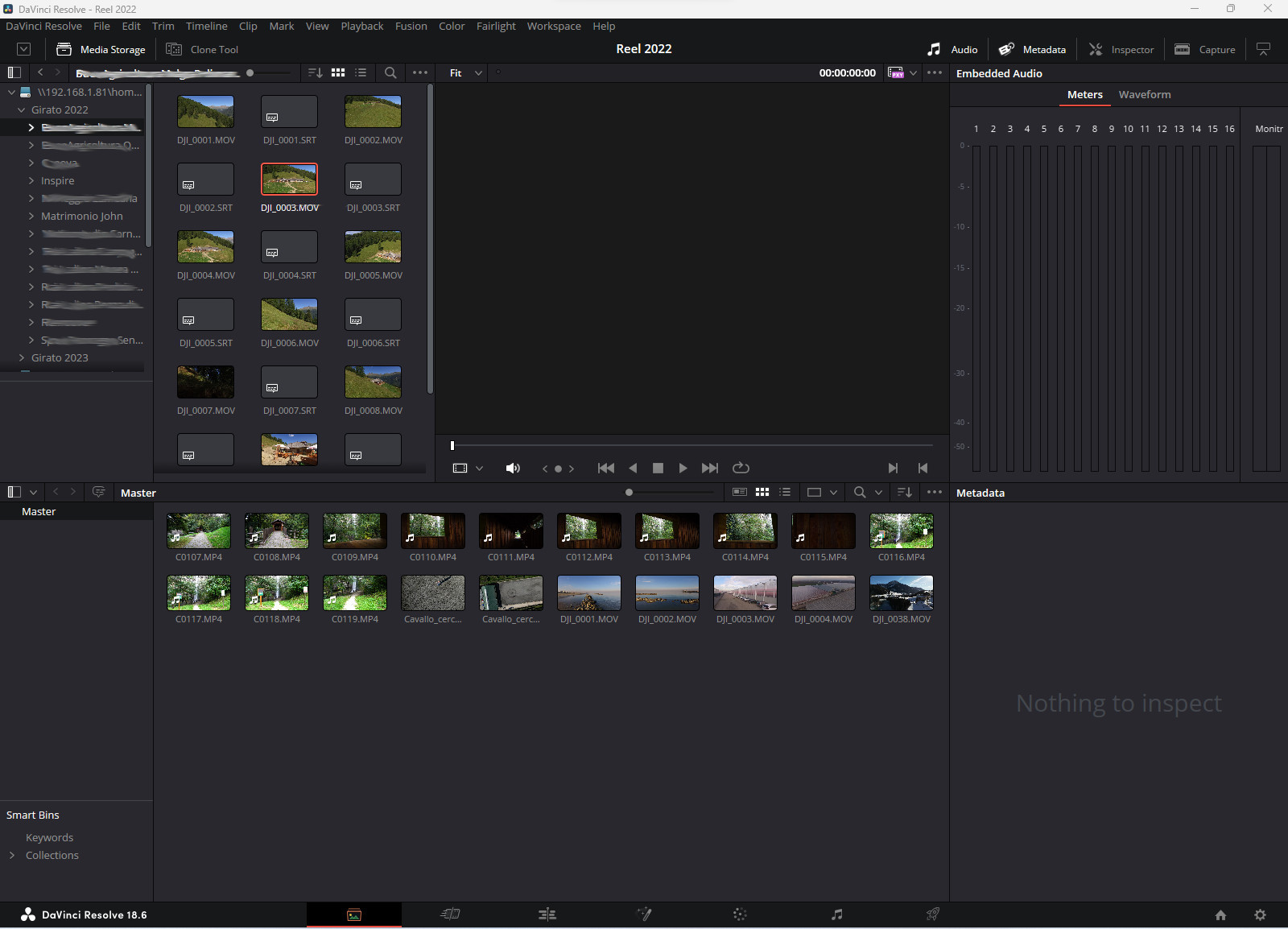1288x929 pixels.
Task: Expand the Girato 2023 folder
Action: click(x=22, y=358)
